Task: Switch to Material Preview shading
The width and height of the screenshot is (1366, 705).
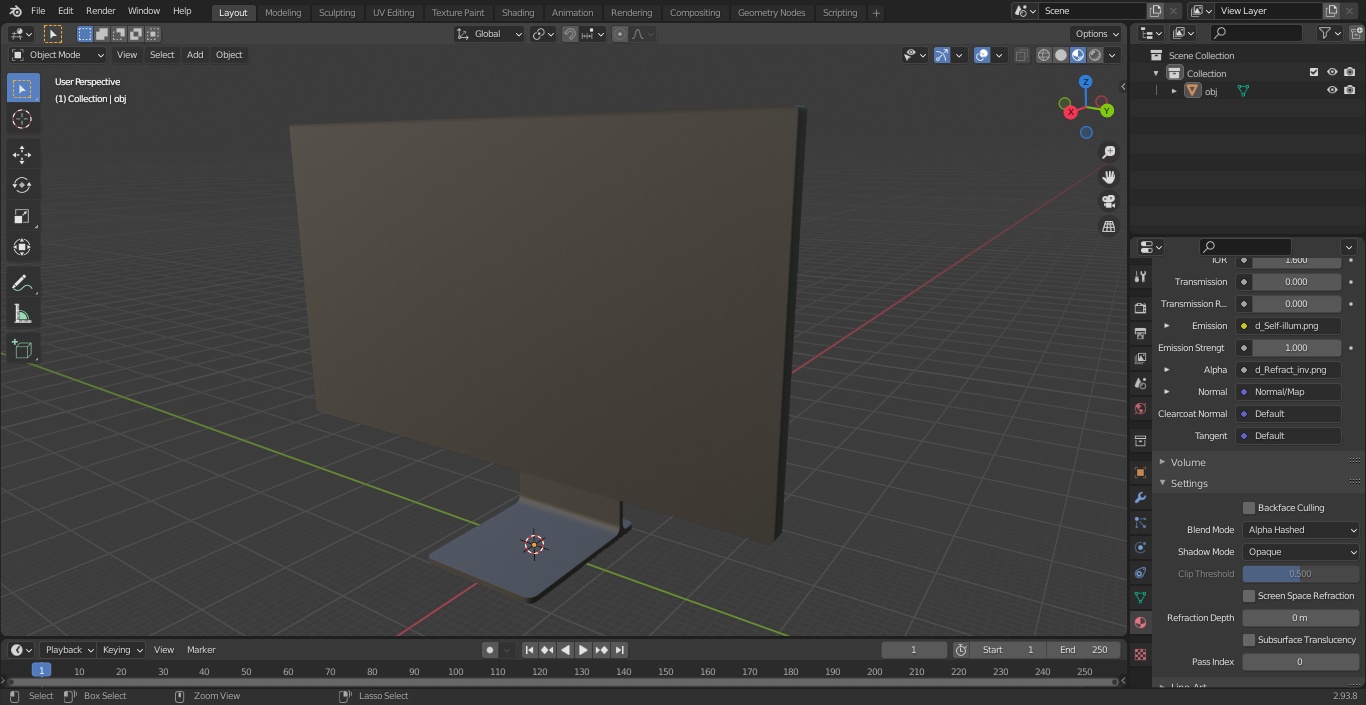Action: [x=1078, y=55]
